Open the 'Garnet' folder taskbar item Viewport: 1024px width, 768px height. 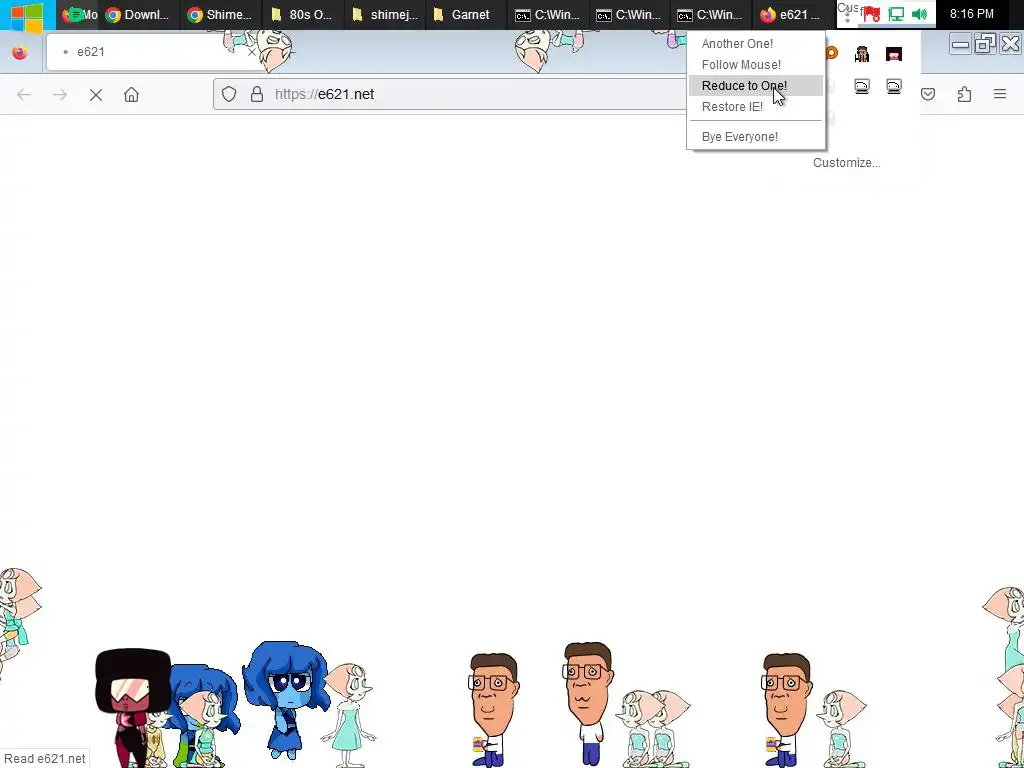coord(465,14)
